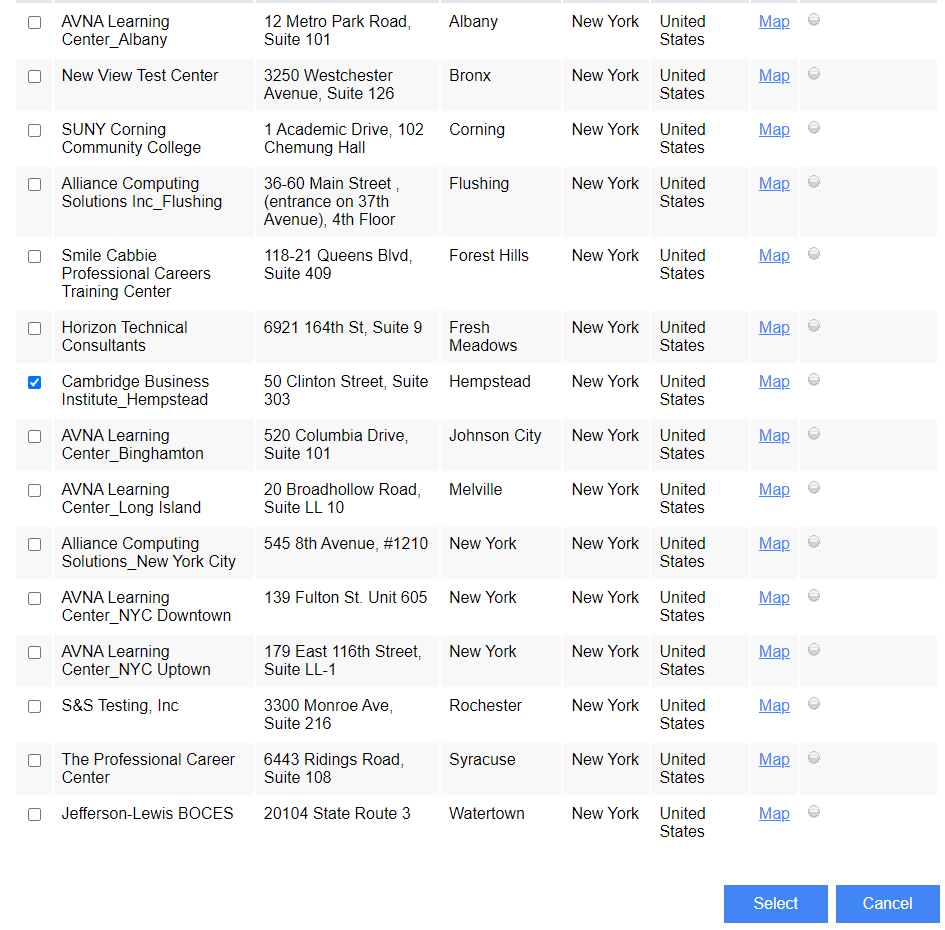
Task: Open the Map for SUNY Corning Community College
Action: click(x=774, y=129)
